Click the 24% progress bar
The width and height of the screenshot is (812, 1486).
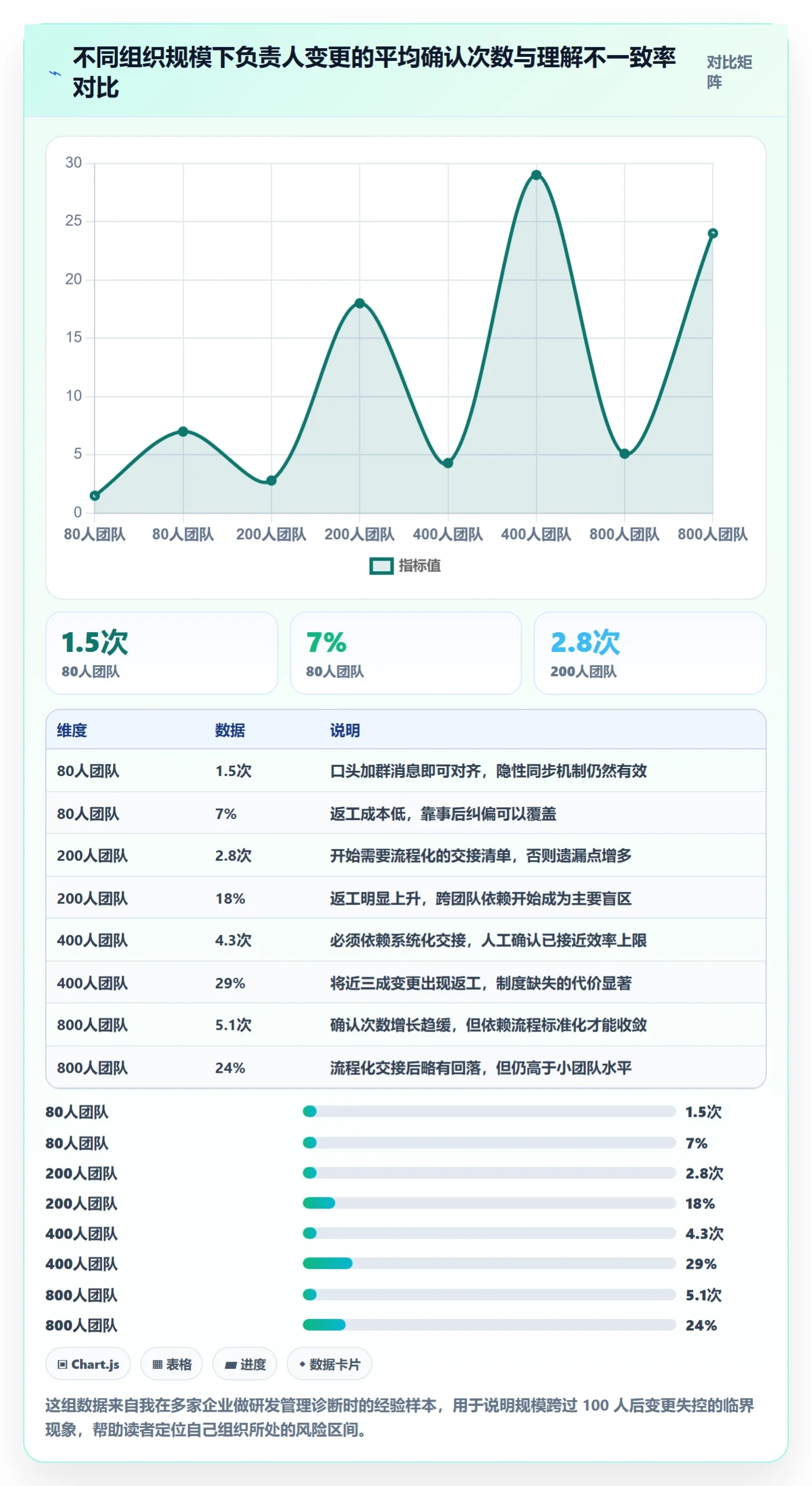pyautogui.click(x=489, y=1325)
